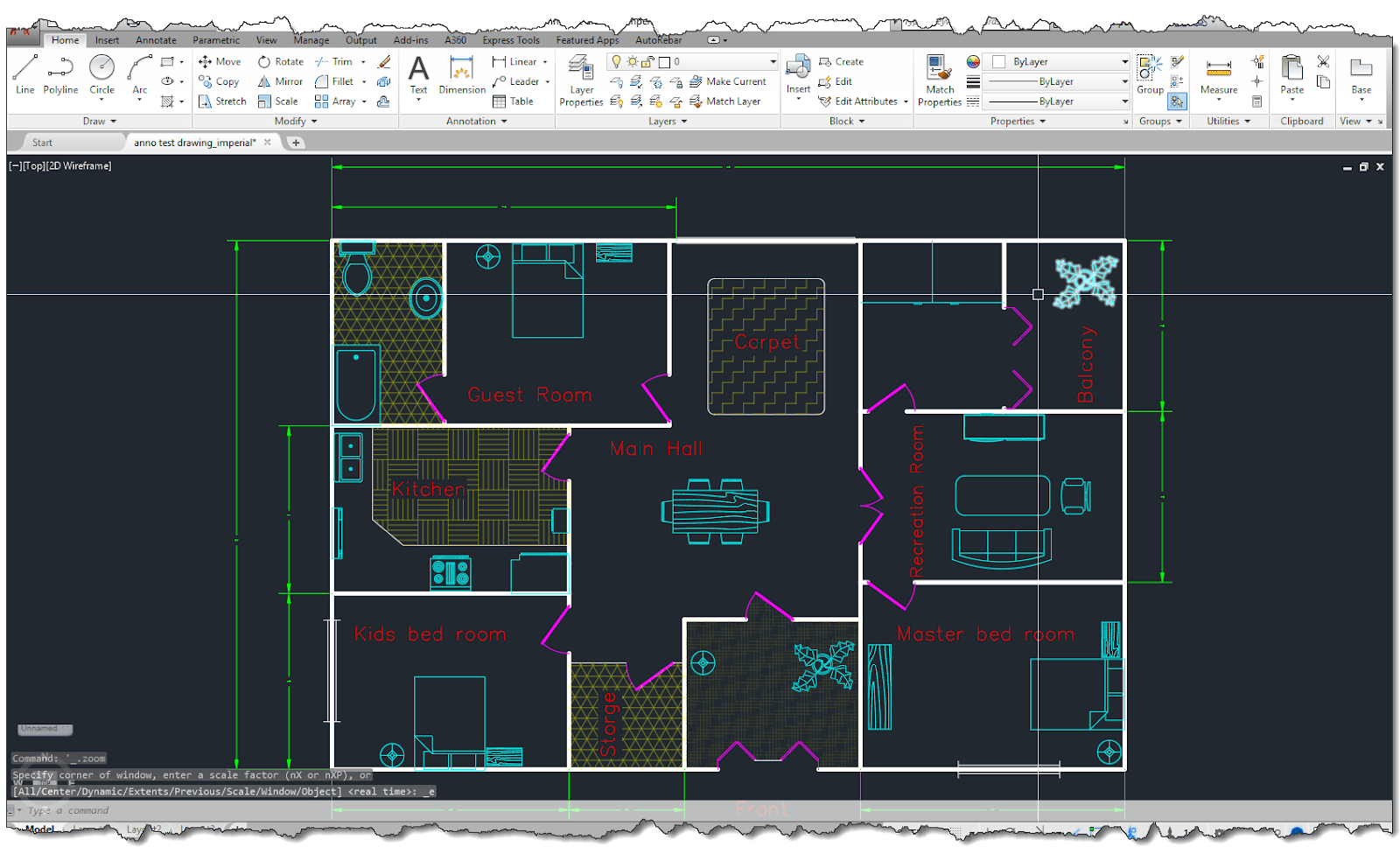Toggle layer 0 lightbulb on/off

[x=616, y=61]
